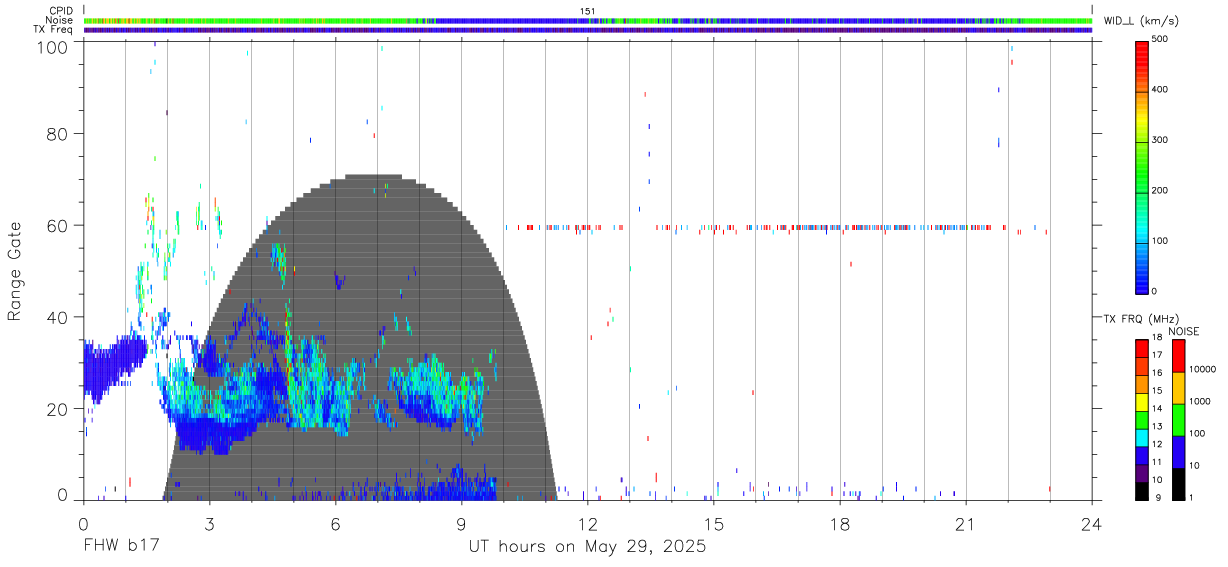Click the hour 9 tick label
Image resolution: width=1228 pixels, height=567 pixels.
tap(461, 523)
